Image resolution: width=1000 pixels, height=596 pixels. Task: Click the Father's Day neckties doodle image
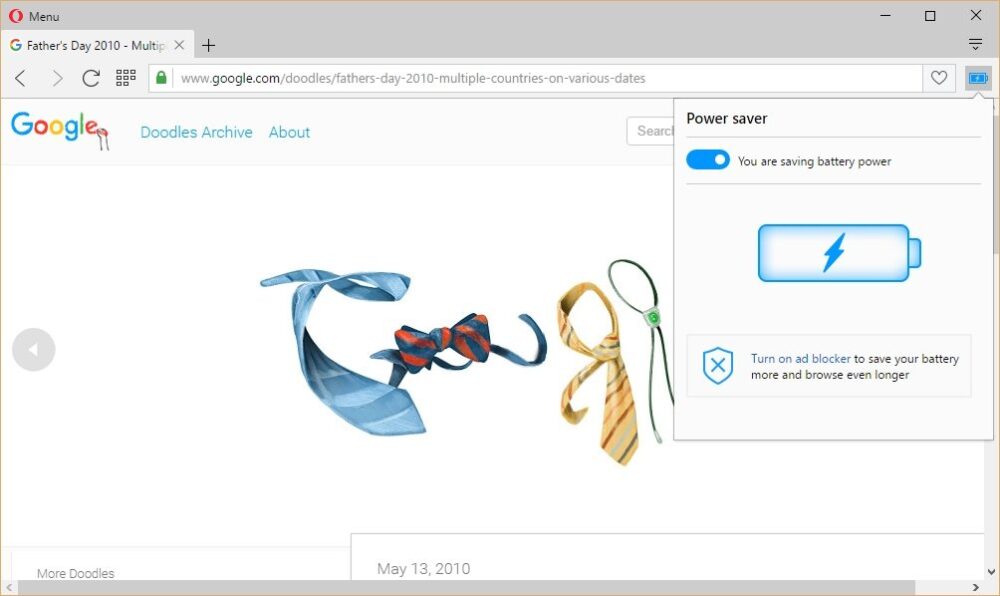coord(467,363)
